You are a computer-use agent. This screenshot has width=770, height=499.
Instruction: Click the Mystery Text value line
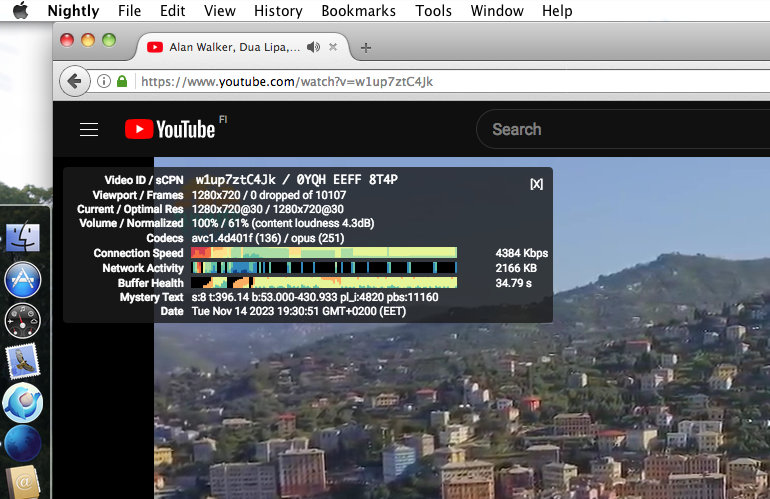315,297
